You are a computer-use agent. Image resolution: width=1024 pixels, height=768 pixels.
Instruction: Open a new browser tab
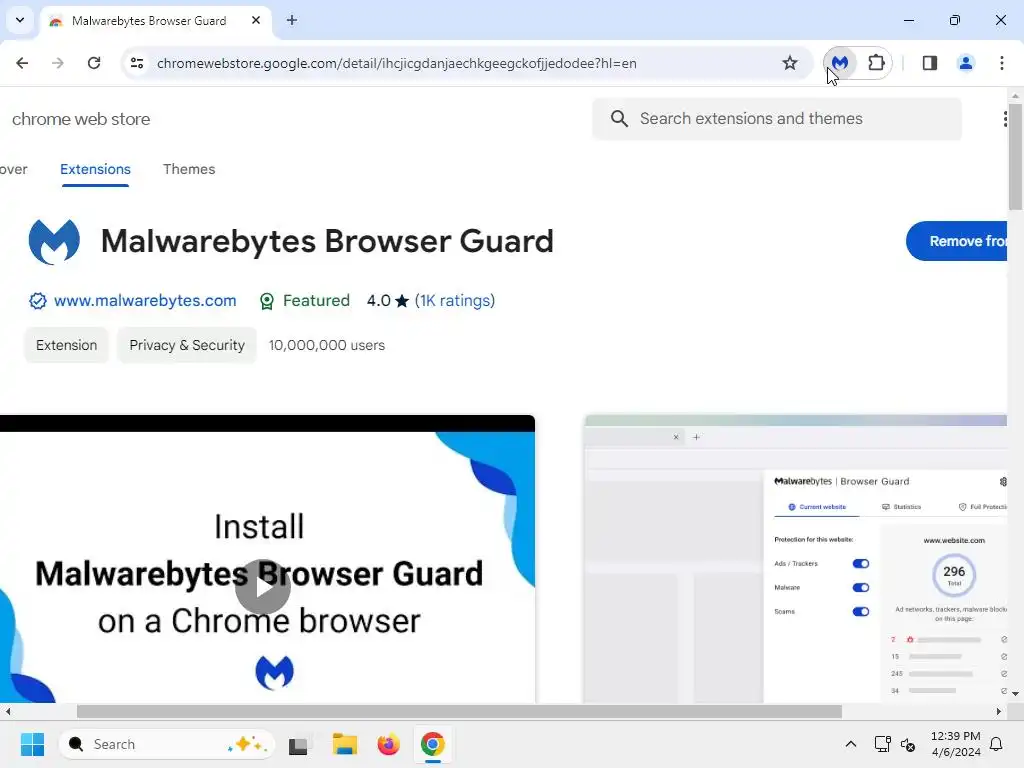(292, 20)
